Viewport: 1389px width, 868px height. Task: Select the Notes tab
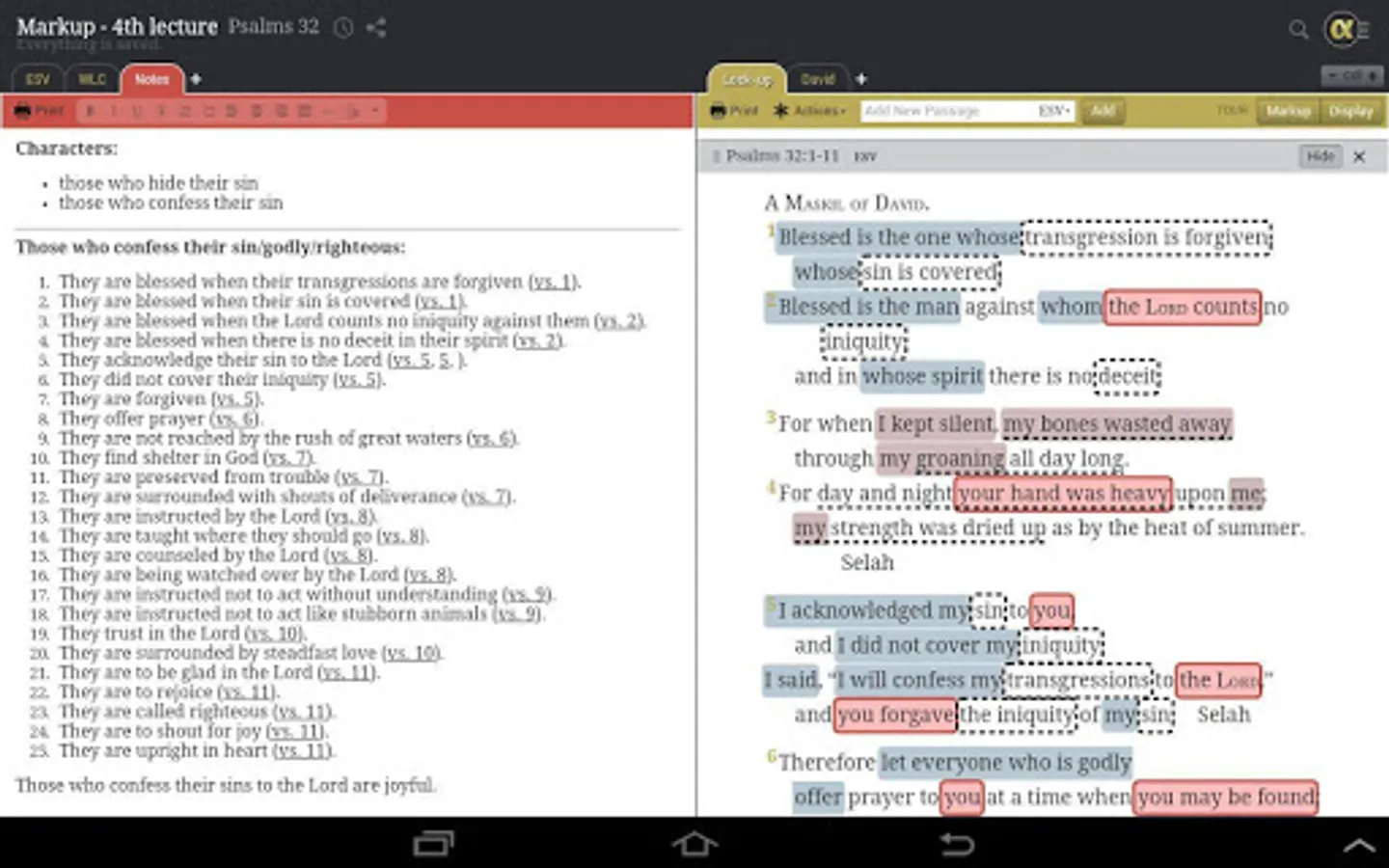point(151,79)
